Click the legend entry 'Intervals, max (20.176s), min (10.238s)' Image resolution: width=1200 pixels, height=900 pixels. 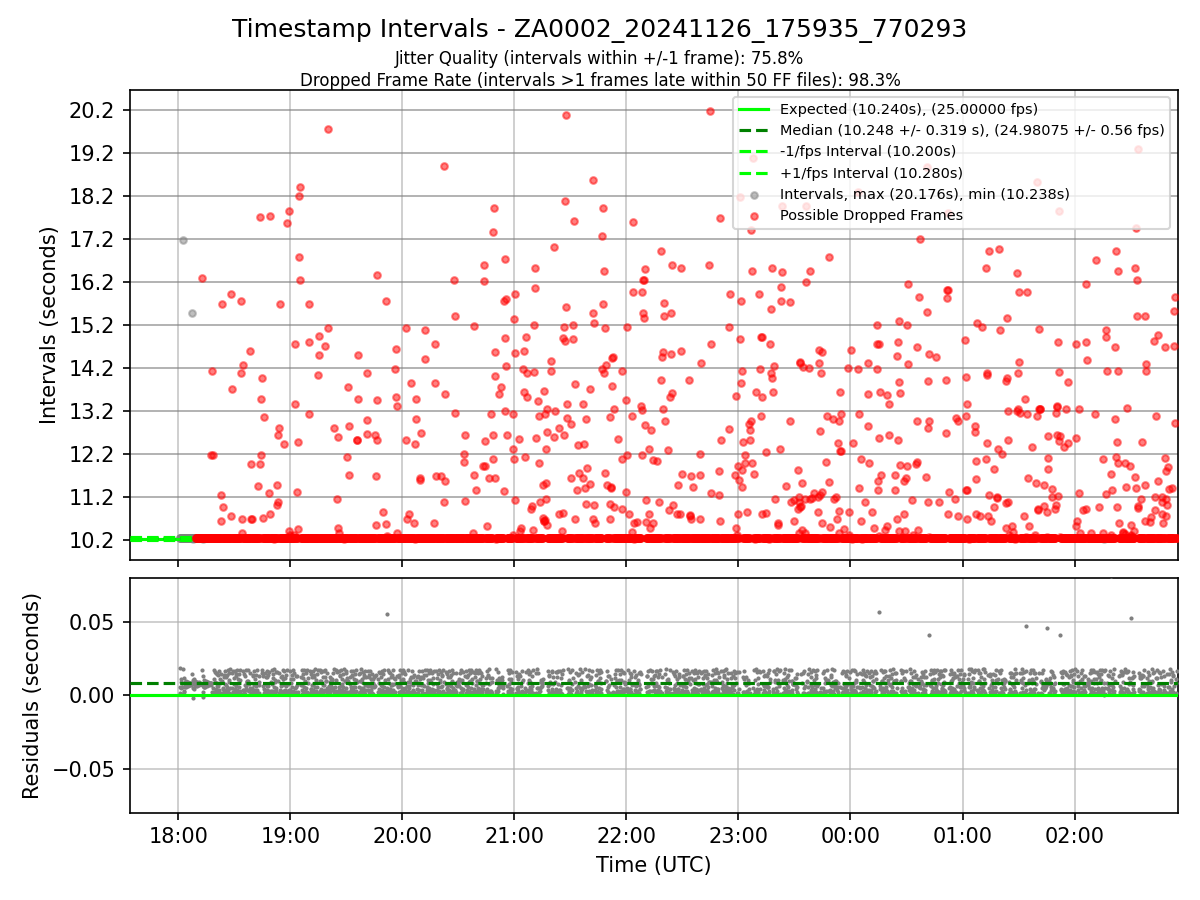click(925, 194)
